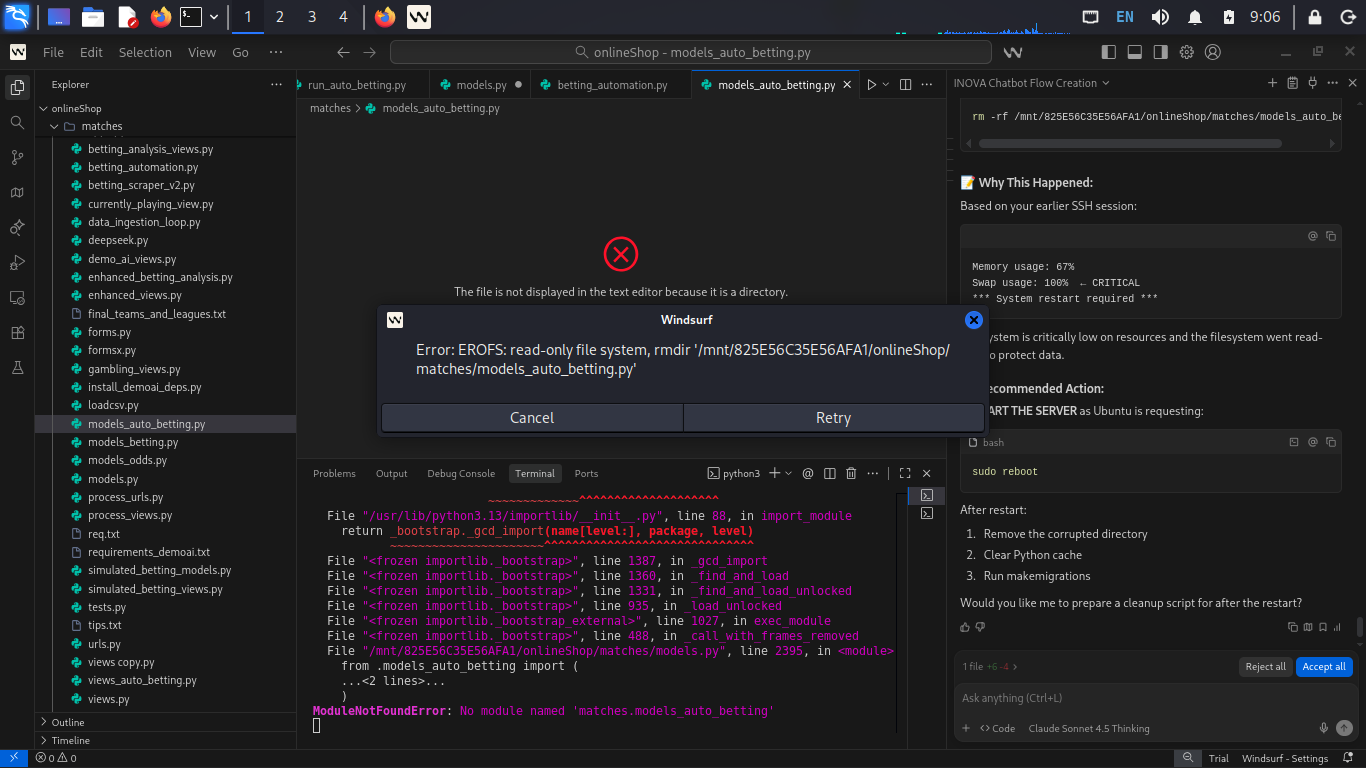1366x768 pixels.
Task: Open the Selection menu
Action: point(145,52)
